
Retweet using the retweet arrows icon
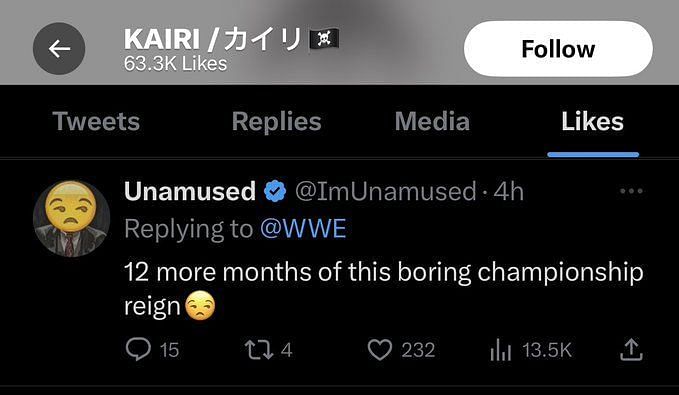(x=259, y=350)
